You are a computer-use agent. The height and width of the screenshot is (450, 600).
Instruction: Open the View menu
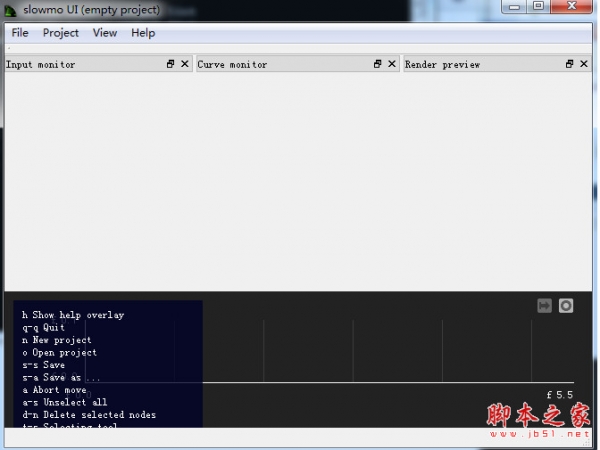(x=105, y=33)
